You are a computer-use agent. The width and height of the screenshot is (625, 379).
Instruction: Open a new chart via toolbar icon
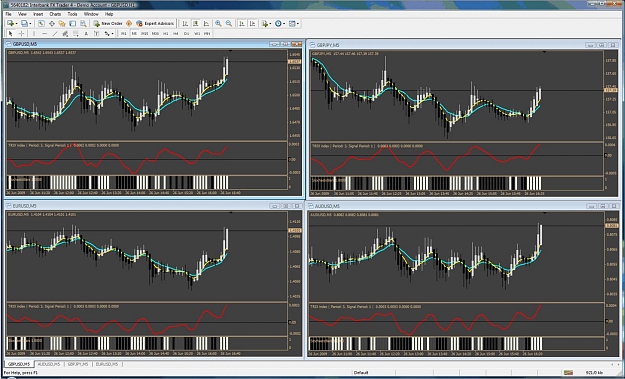click(x=10, y=24)
